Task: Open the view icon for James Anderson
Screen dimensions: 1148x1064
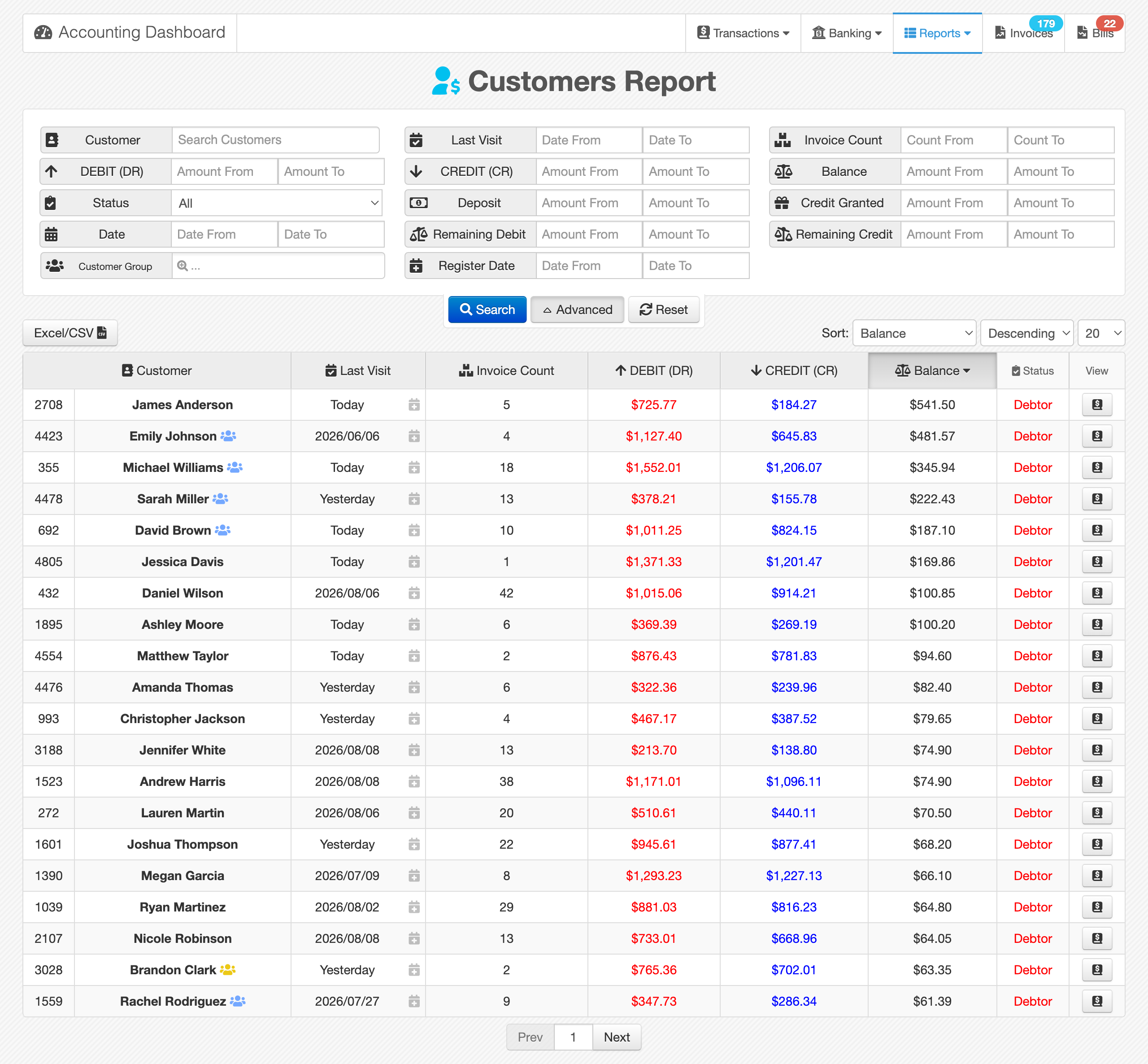Action: coord(1097,405)
